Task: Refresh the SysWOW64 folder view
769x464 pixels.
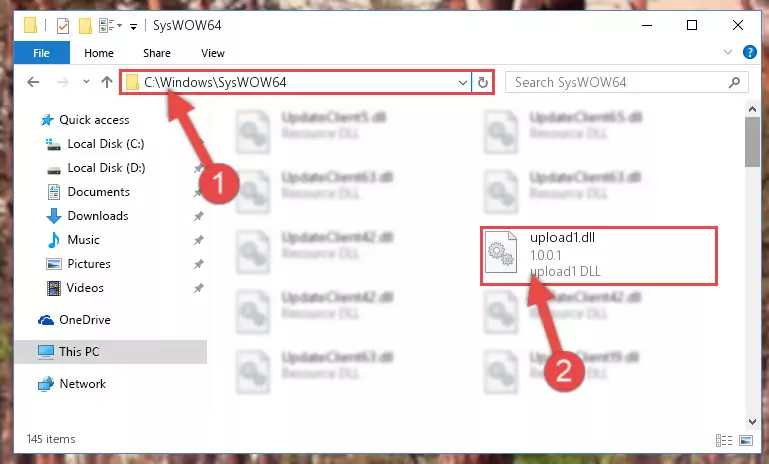Action: [x=483, y=82]
